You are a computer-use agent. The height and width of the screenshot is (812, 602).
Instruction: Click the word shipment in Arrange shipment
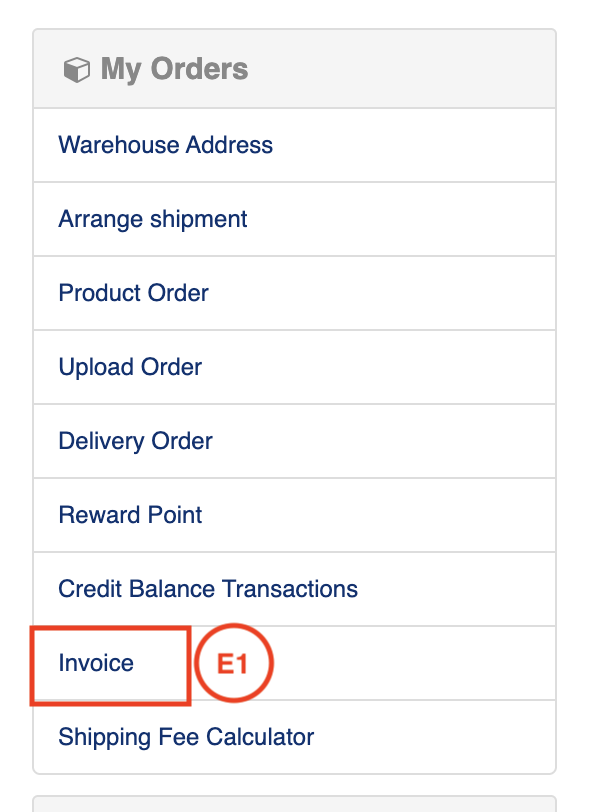198,219
